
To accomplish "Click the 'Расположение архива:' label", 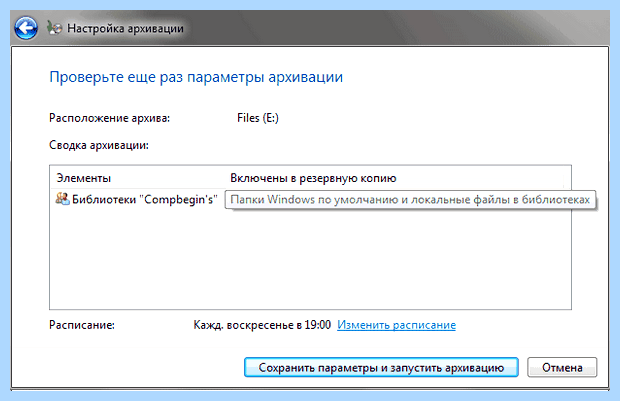I will point(110,118).
